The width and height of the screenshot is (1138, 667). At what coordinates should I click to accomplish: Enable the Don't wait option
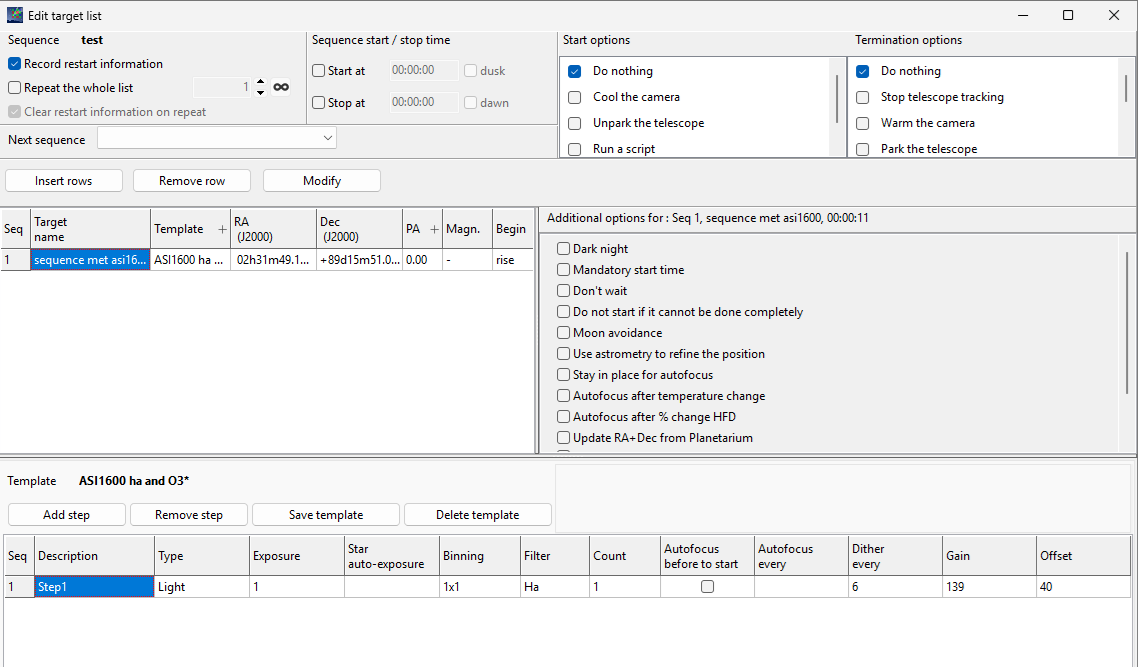tap(563, 291)
